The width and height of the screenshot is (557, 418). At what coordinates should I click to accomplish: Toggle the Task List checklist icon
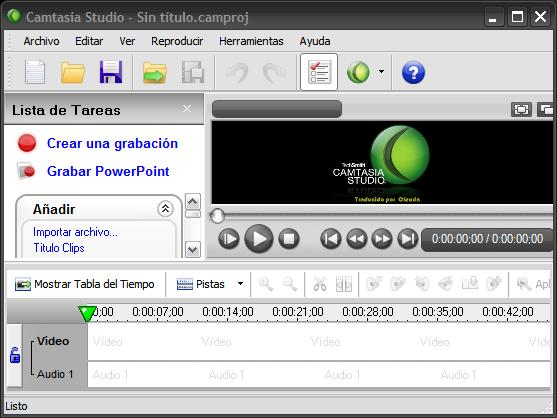coord(319,72)
